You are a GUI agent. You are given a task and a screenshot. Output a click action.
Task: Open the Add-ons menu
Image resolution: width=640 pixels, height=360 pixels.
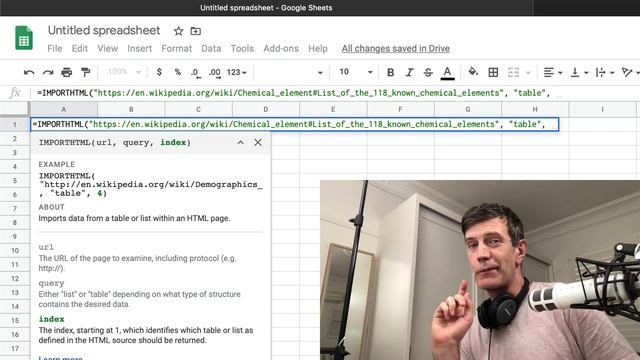(x=281, y=49)
